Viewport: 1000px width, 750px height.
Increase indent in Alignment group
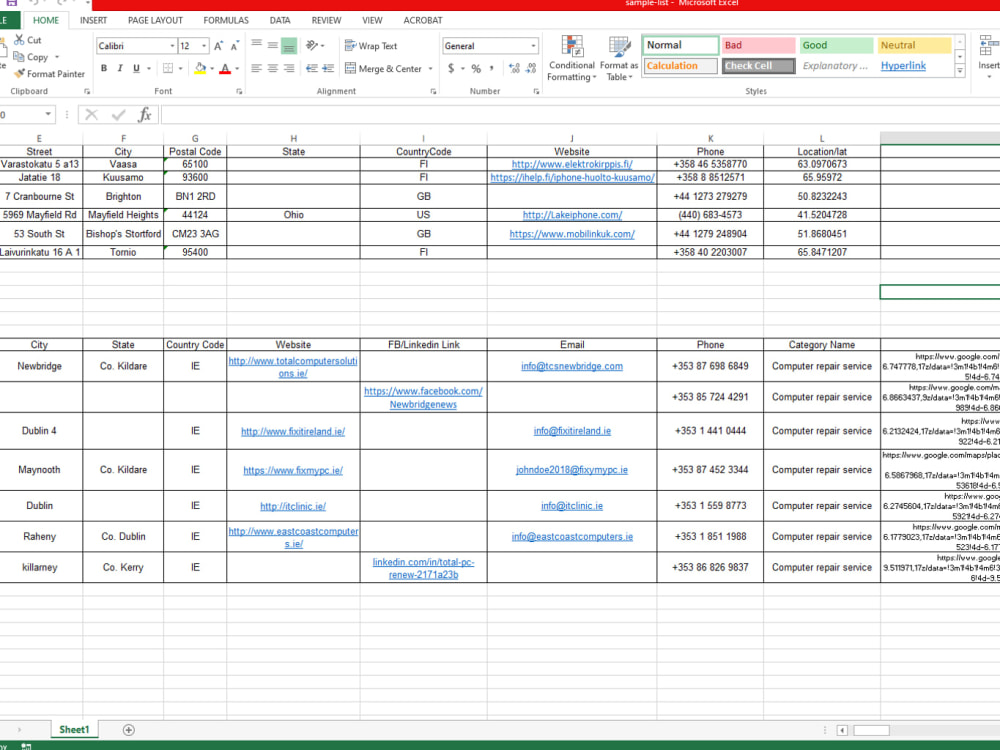328,68
